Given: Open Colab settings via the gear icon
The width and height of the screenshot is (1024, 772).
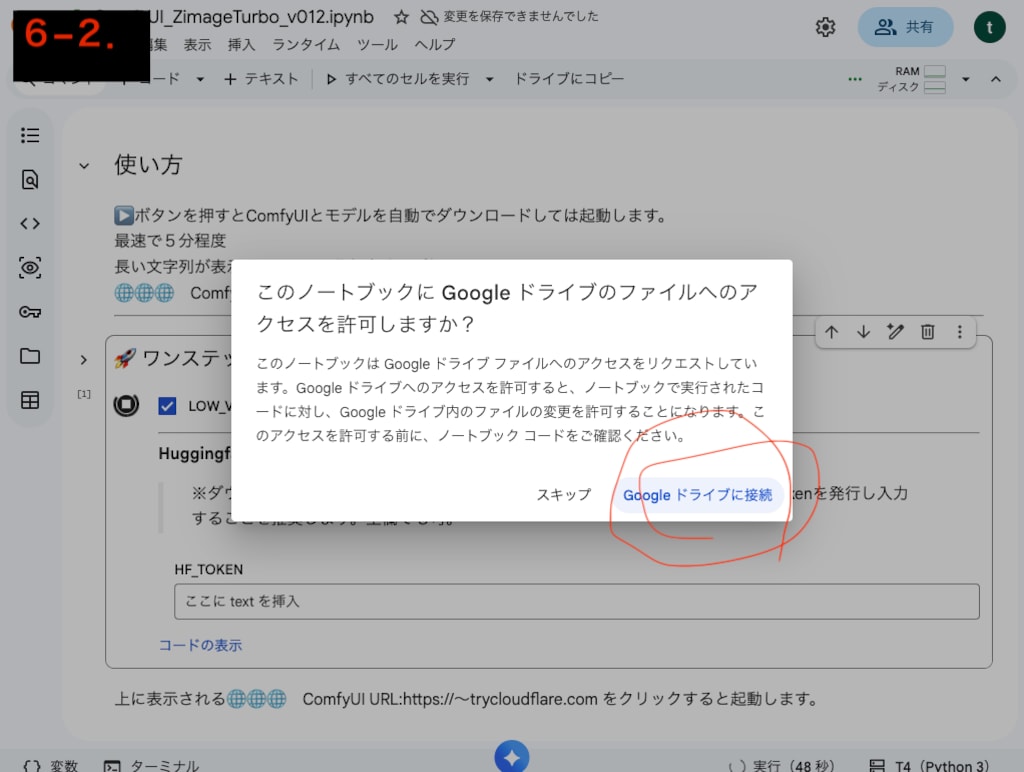Looking at the screenshot, I should pos(825,27).
